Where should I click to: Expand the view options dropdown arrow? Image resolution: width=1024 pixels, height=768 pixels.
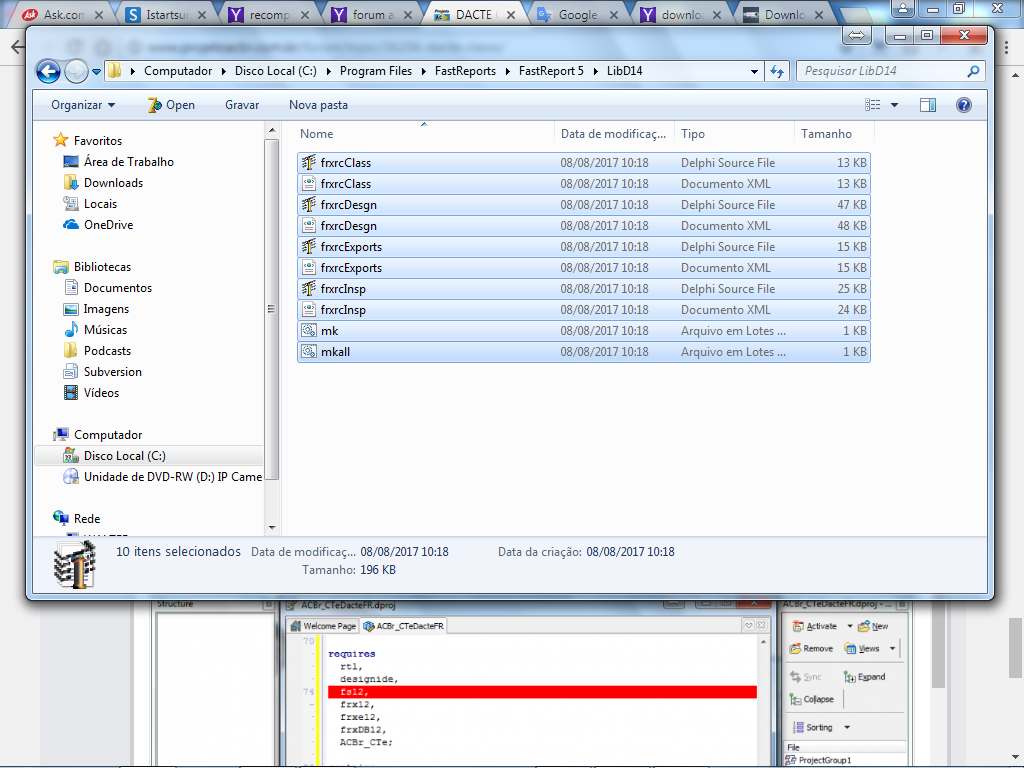point(894,105)
